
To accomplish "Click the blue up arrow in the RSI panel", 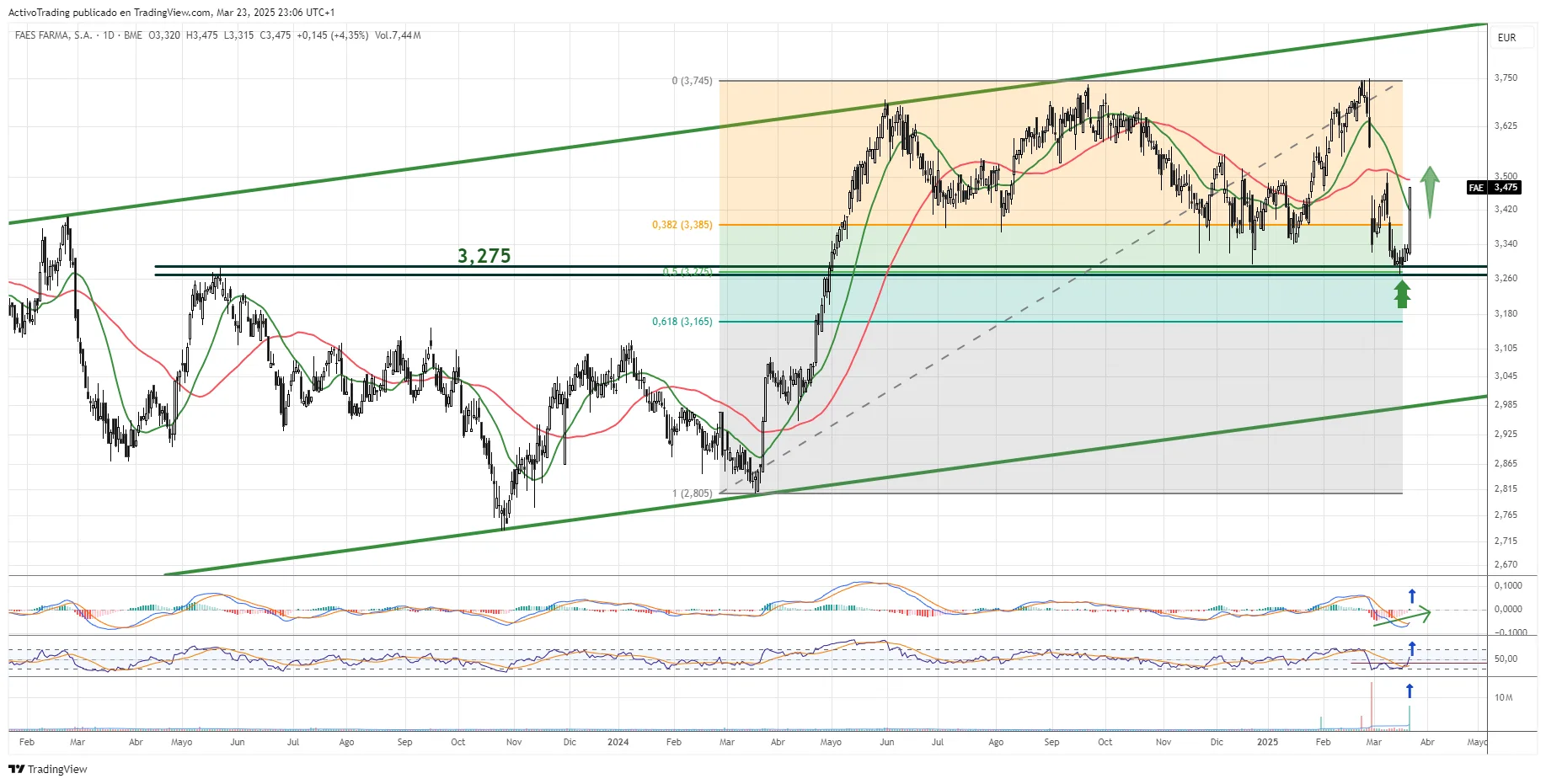I will click(1412, 648).
